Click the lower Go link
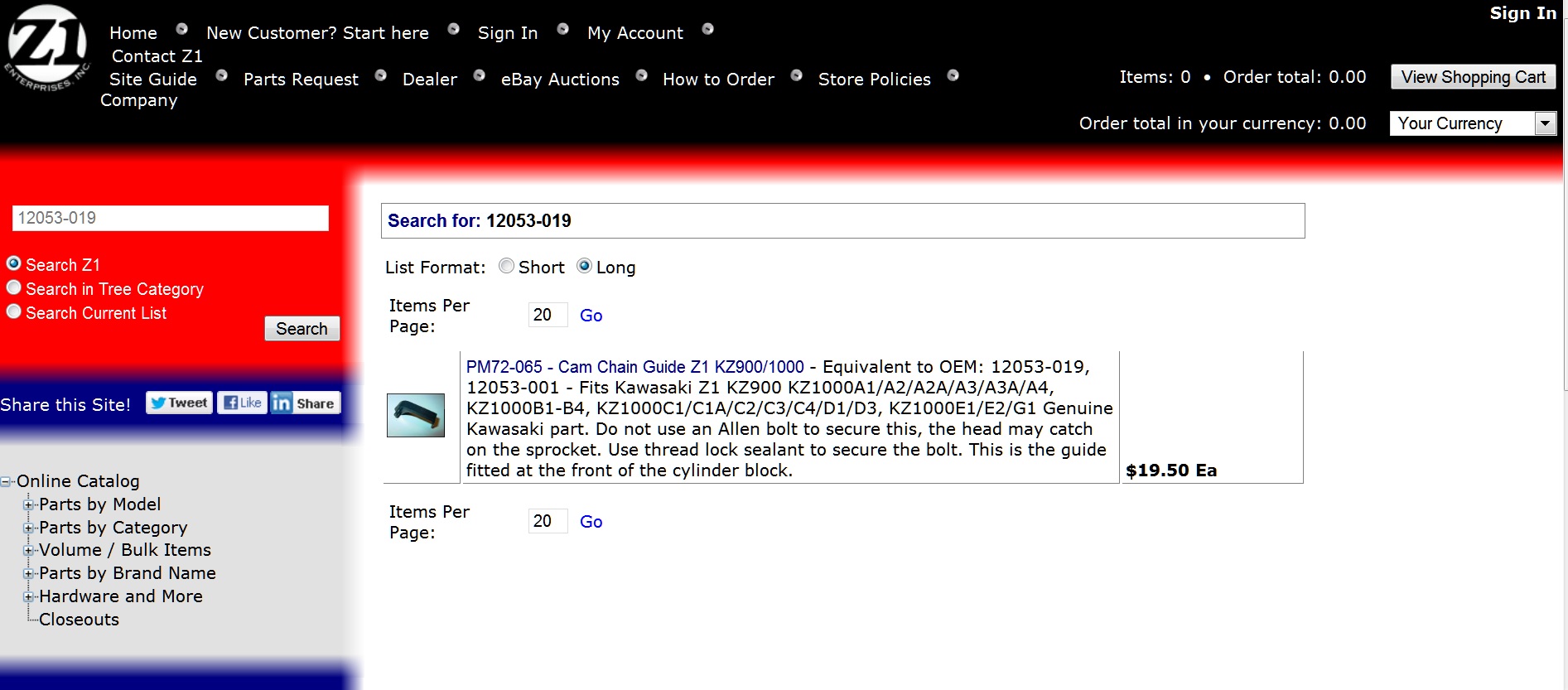The image size is (1568, 690). 591,522
